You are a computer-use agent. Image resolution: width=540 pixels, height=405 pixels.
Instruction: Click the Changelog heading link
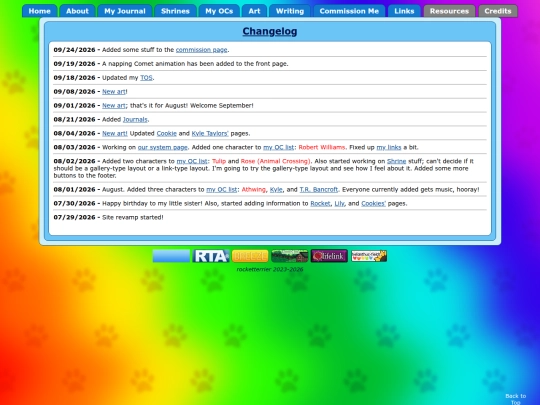coord(270,31)
